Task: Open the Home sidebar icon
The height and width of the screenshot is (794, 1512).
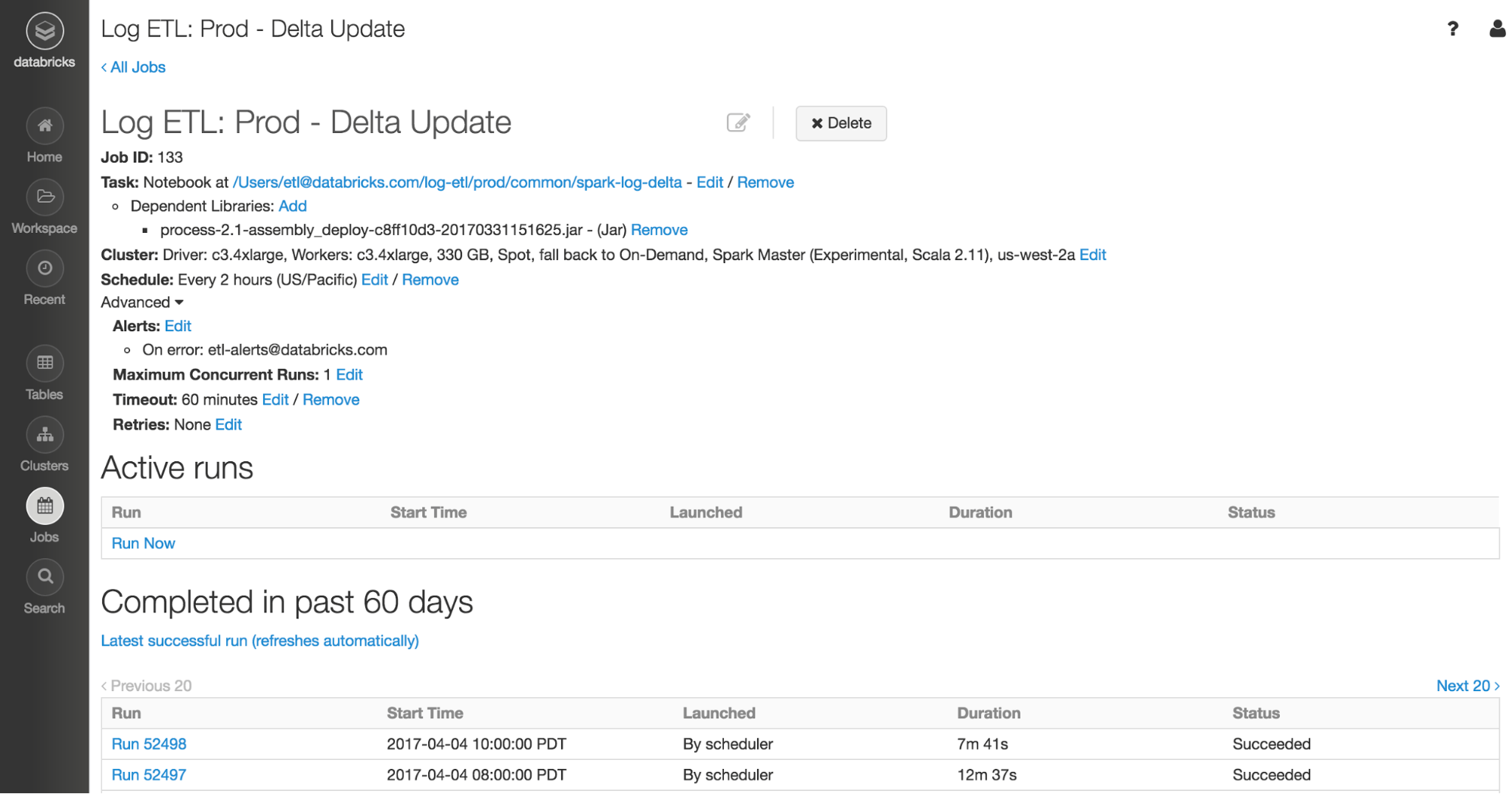Action: (45, 126)
